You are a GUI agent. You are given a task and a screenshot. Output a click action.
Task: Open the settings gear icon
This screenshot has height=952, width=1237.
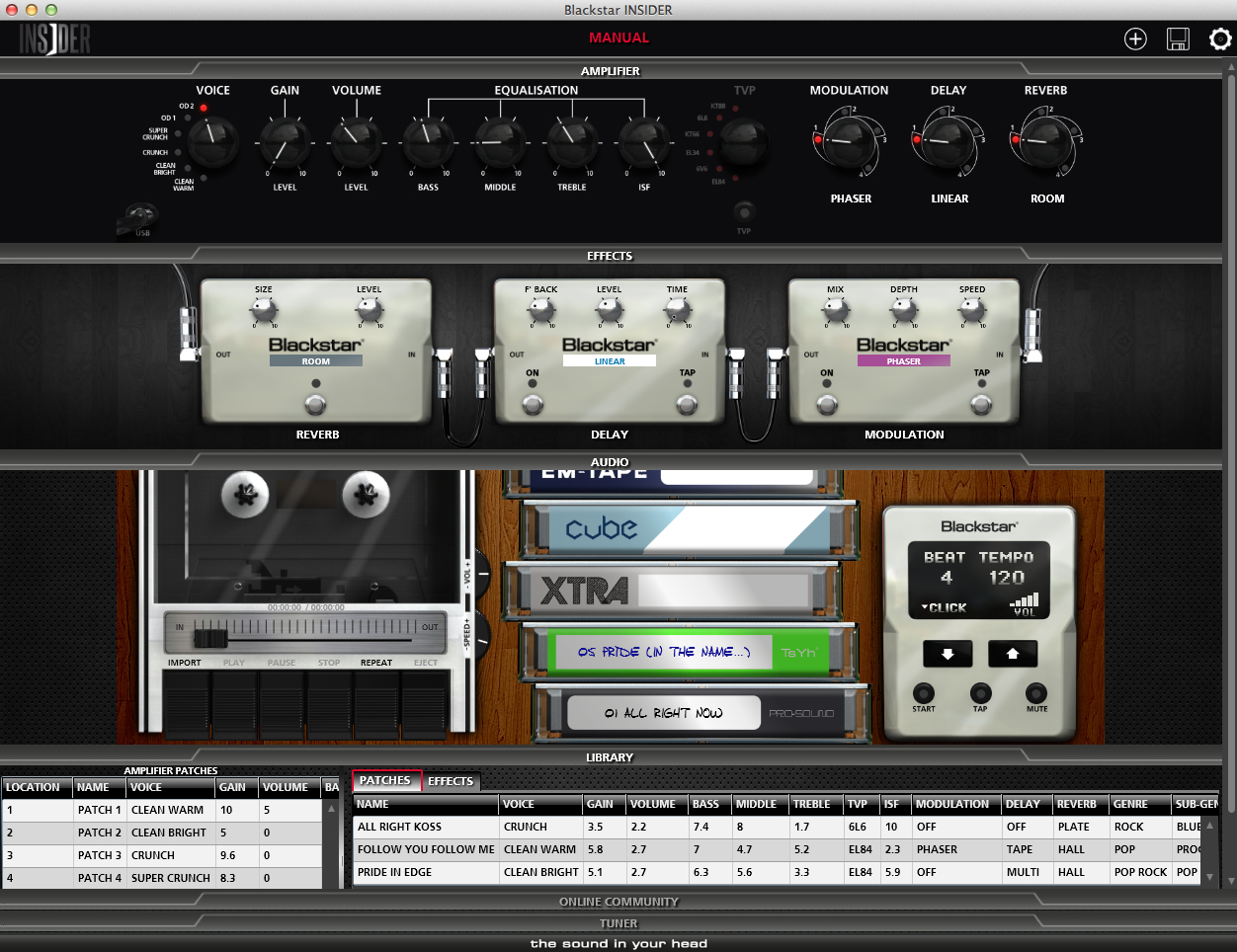pyautogui.click(x=1220, y=39)
